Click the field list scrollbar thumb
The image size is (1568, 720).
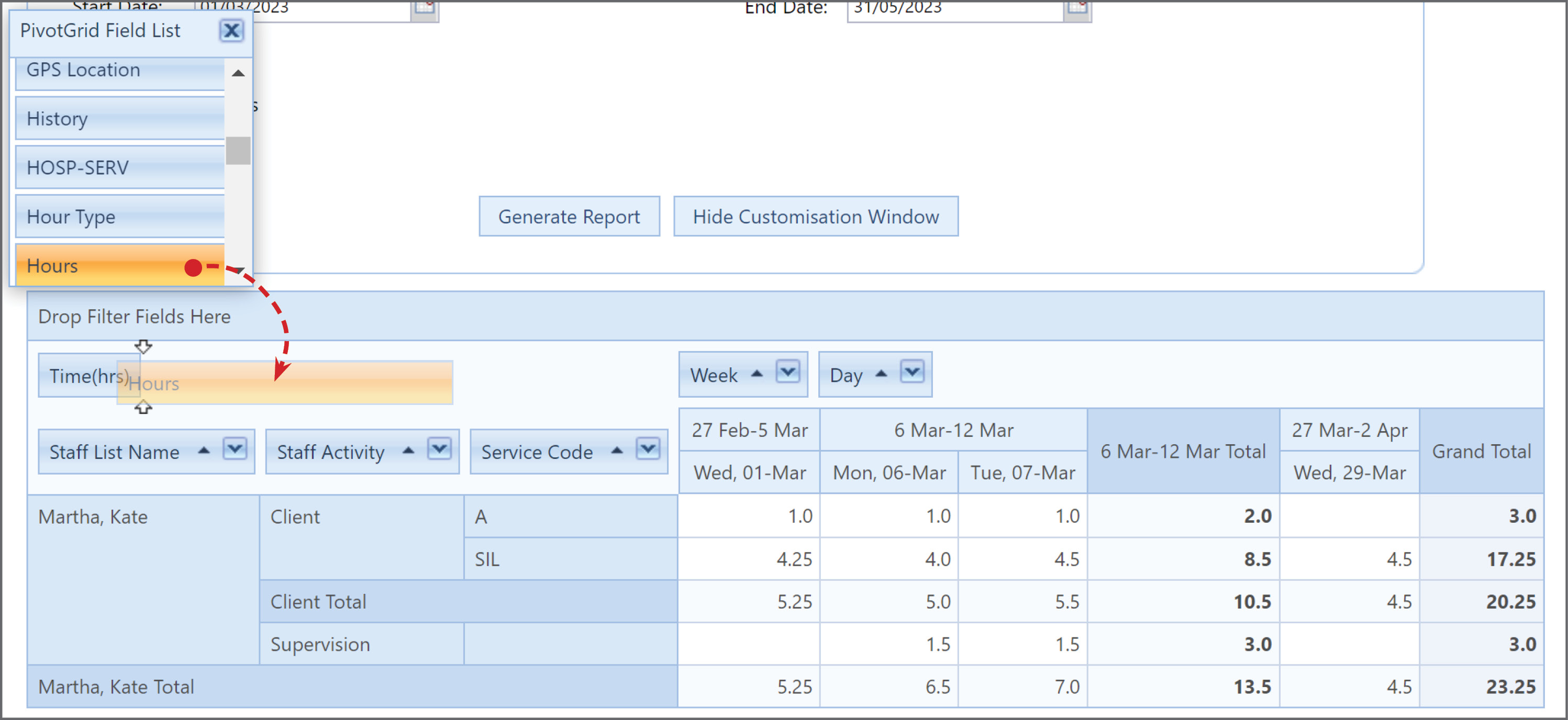[x=238, y=150]
